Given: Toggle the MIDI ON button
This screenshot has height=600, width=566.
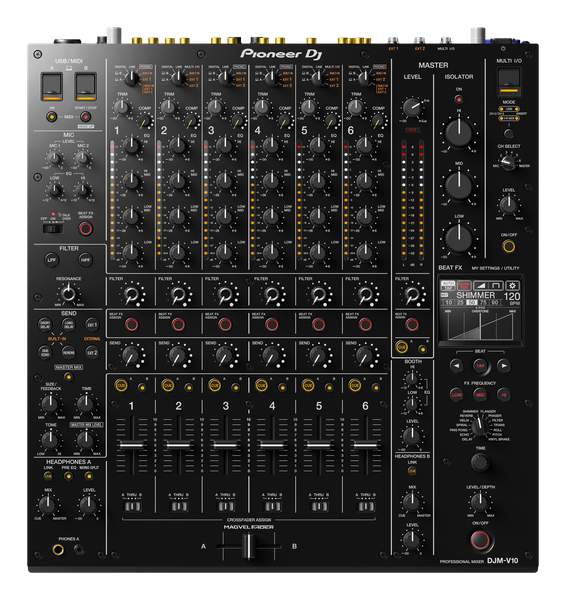Looking at the screenshot, I should (51, 116).
